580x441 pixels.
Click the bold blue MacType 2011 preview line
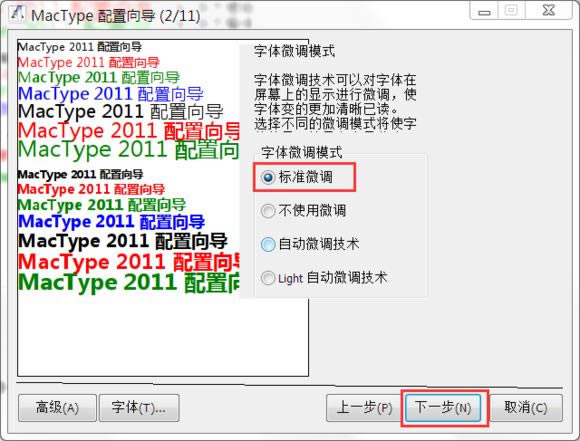tap(111, 222)
